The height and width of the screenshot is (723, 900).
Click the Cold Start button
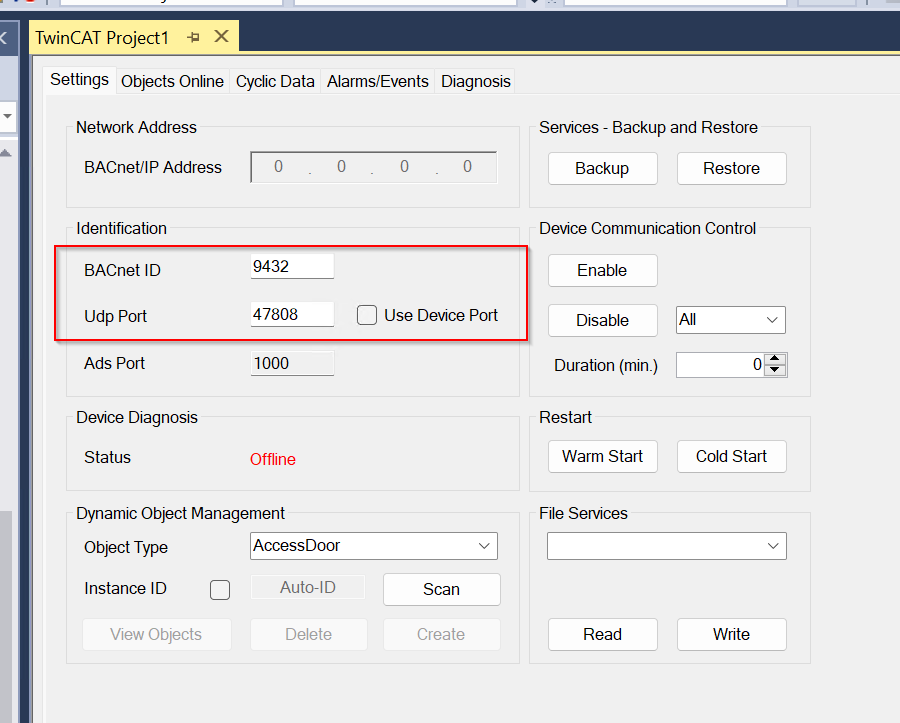tap(732, 457)
